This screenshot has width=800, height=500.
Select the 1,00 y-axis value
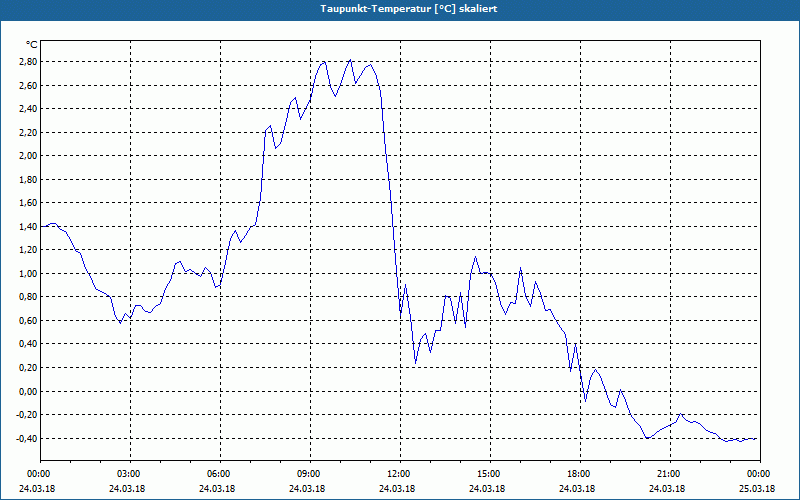click(x=28, y=273)
